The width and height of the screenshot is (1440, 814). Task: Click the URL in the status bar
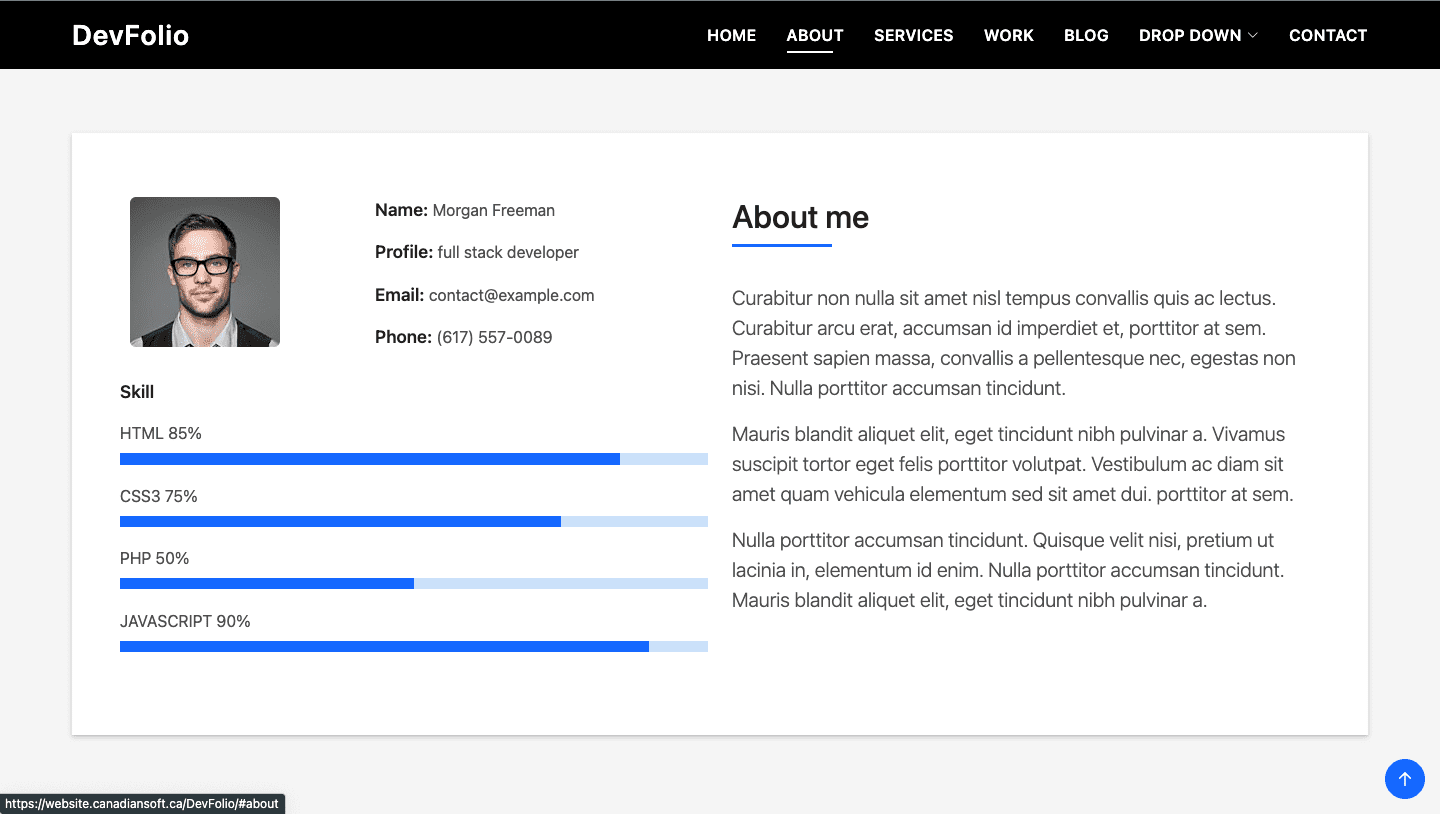tap(142, 803)
